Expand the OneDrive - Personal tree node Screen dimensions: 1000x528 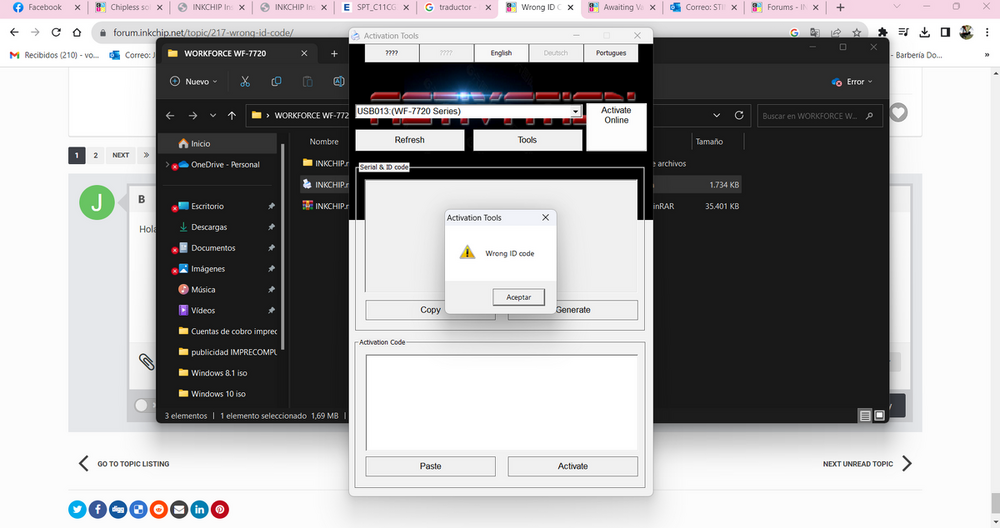point(167,165)
